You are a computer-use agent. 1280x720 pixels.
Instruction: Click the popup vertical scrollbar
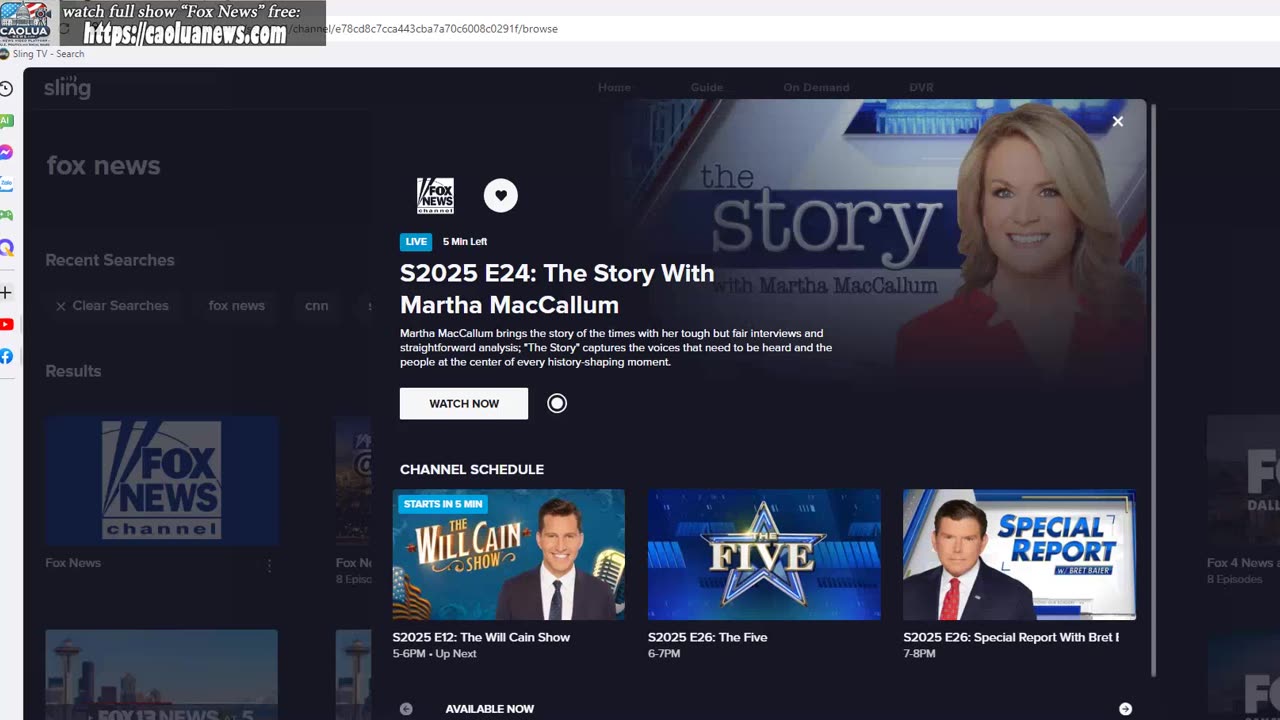click(1153, 390)
